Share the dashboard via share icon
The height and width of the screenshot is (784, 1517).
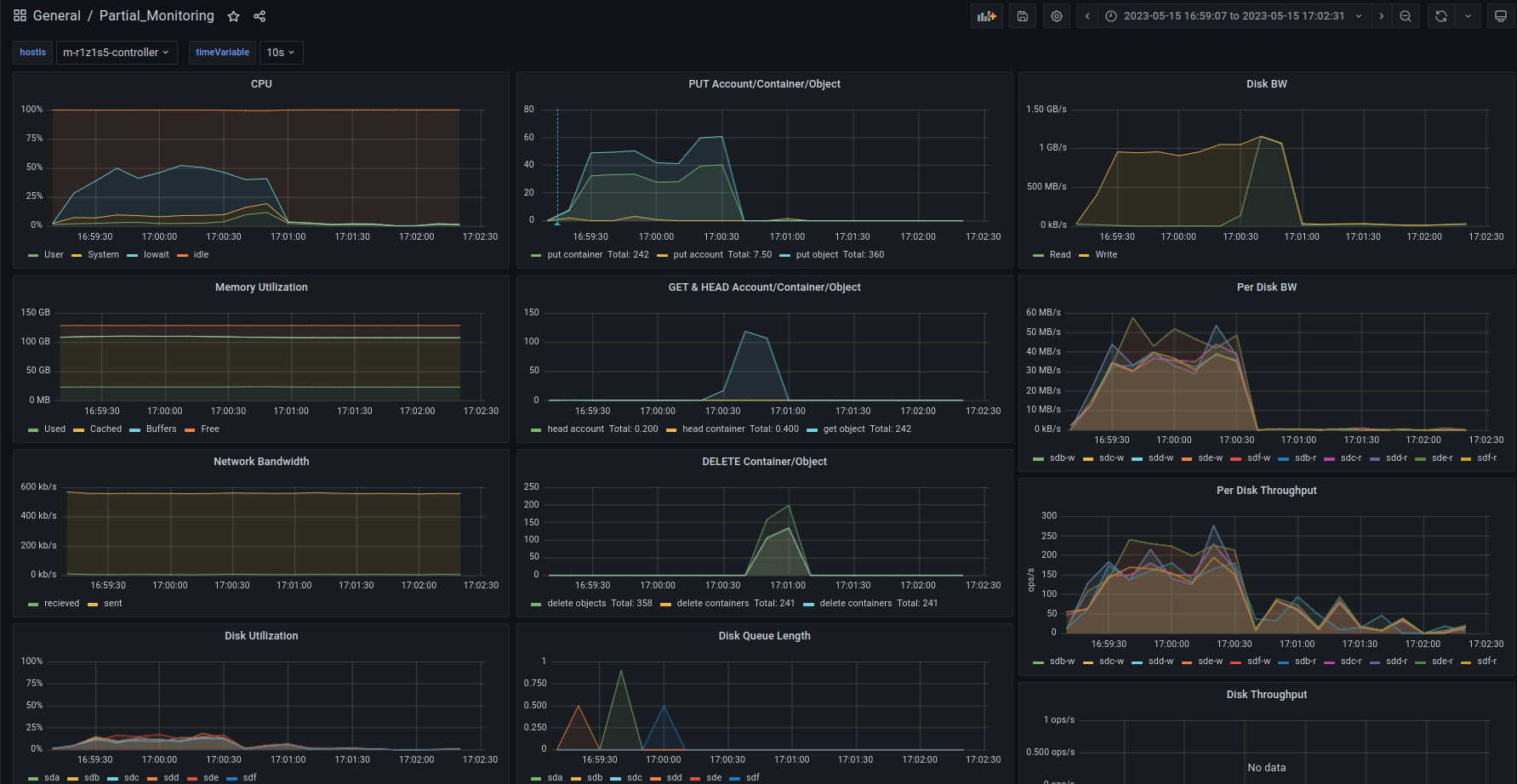(259, 16)
